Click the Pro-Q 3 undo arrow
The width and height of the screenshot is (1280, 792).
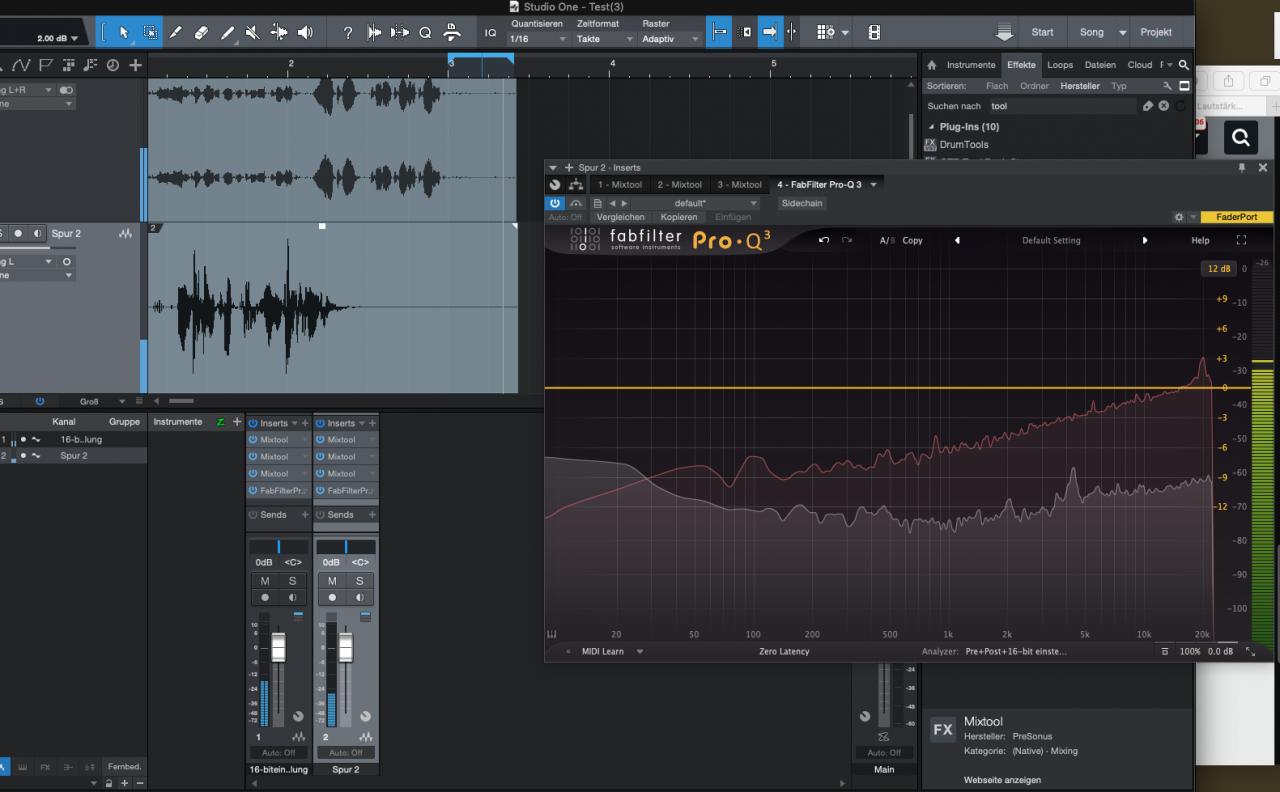click(824, 240)
